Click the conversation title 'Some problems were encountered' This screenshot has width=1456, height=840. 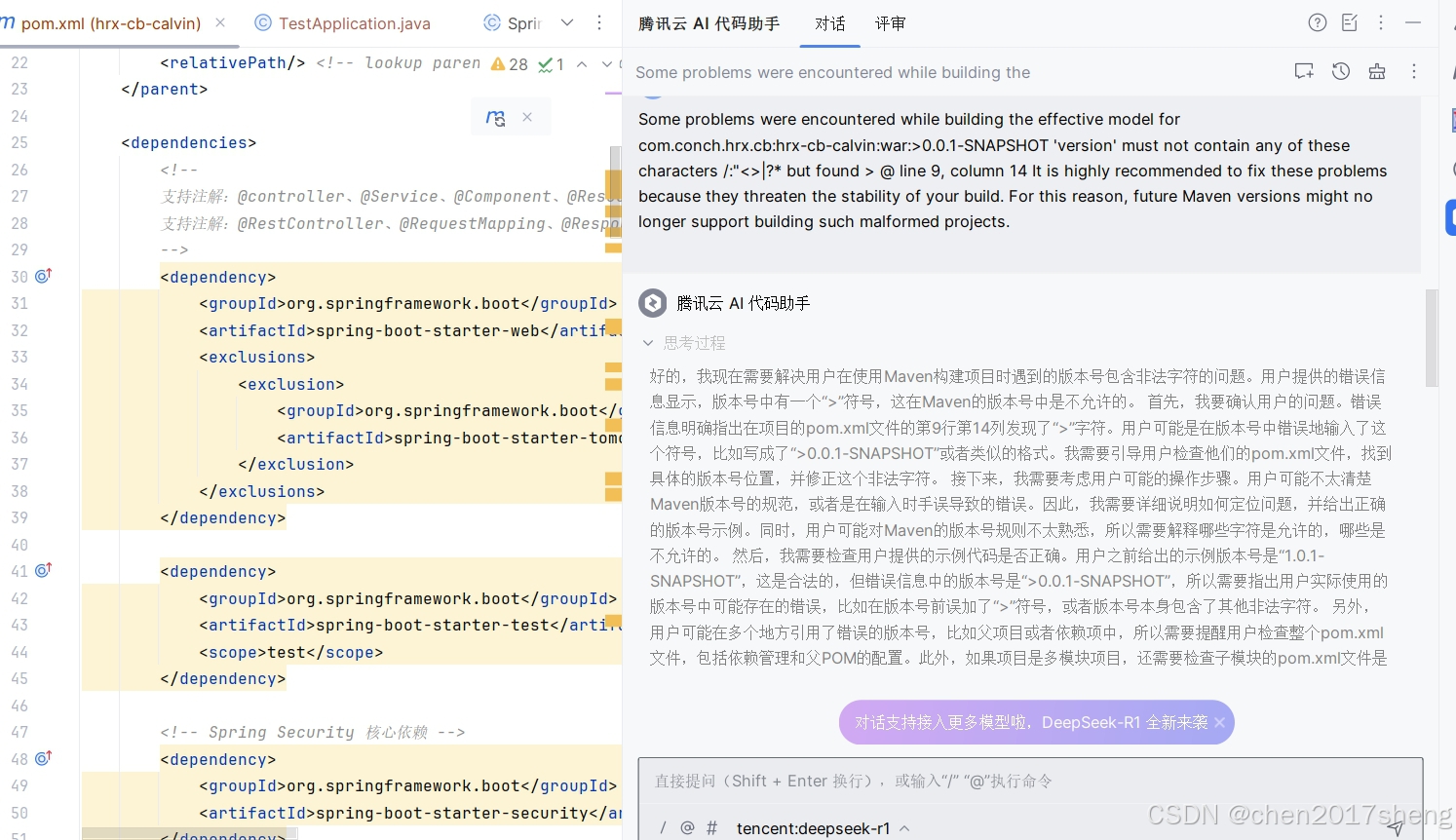pyautogui.click(x=832, y=72)
